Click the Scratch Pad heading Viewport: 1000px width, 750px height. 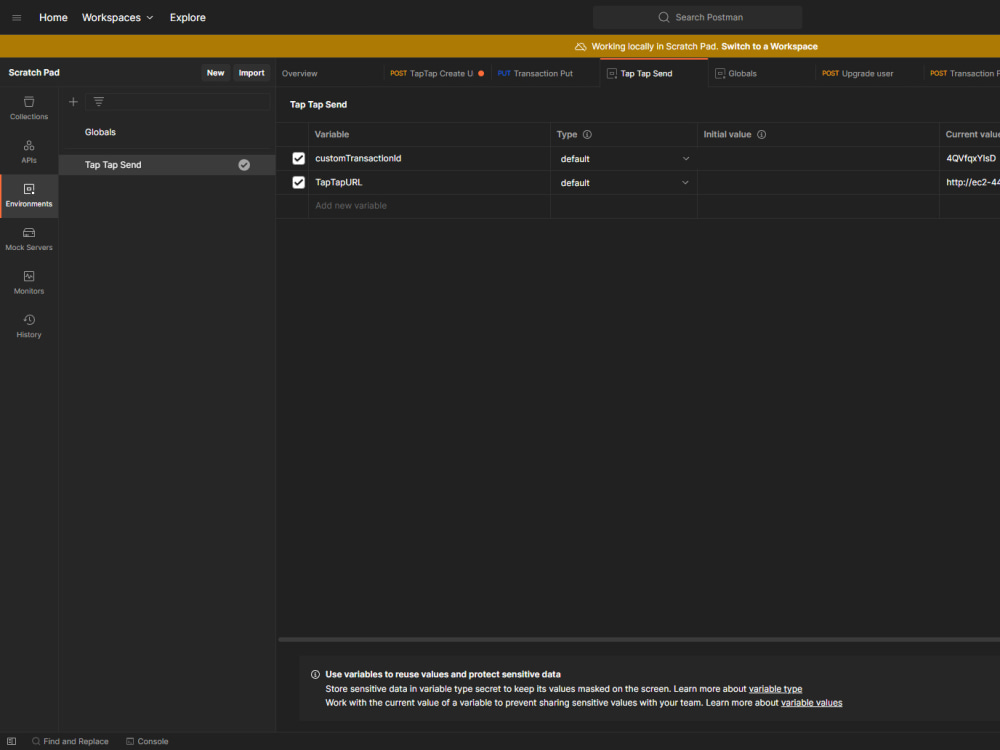34,73
